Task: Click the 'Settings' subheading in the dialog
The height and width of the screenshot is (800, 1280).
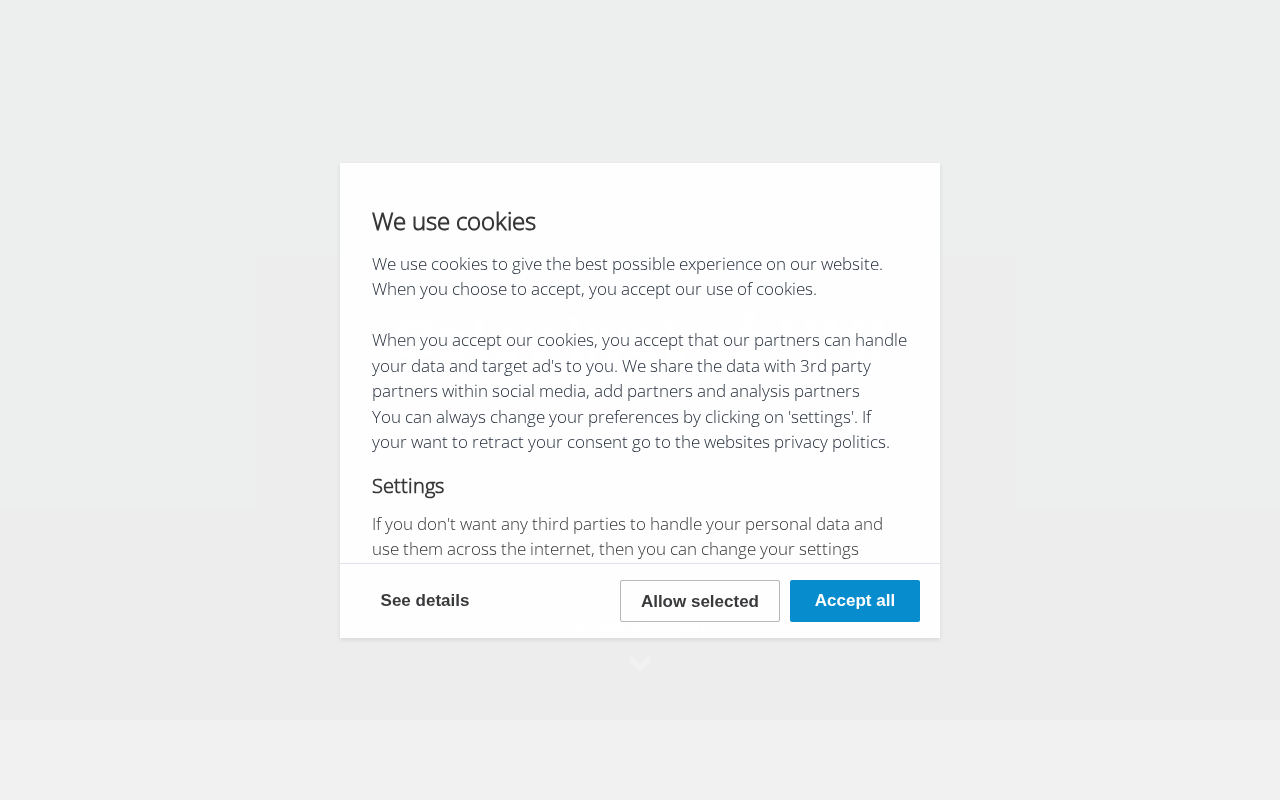Action: (x=407, y=486)
